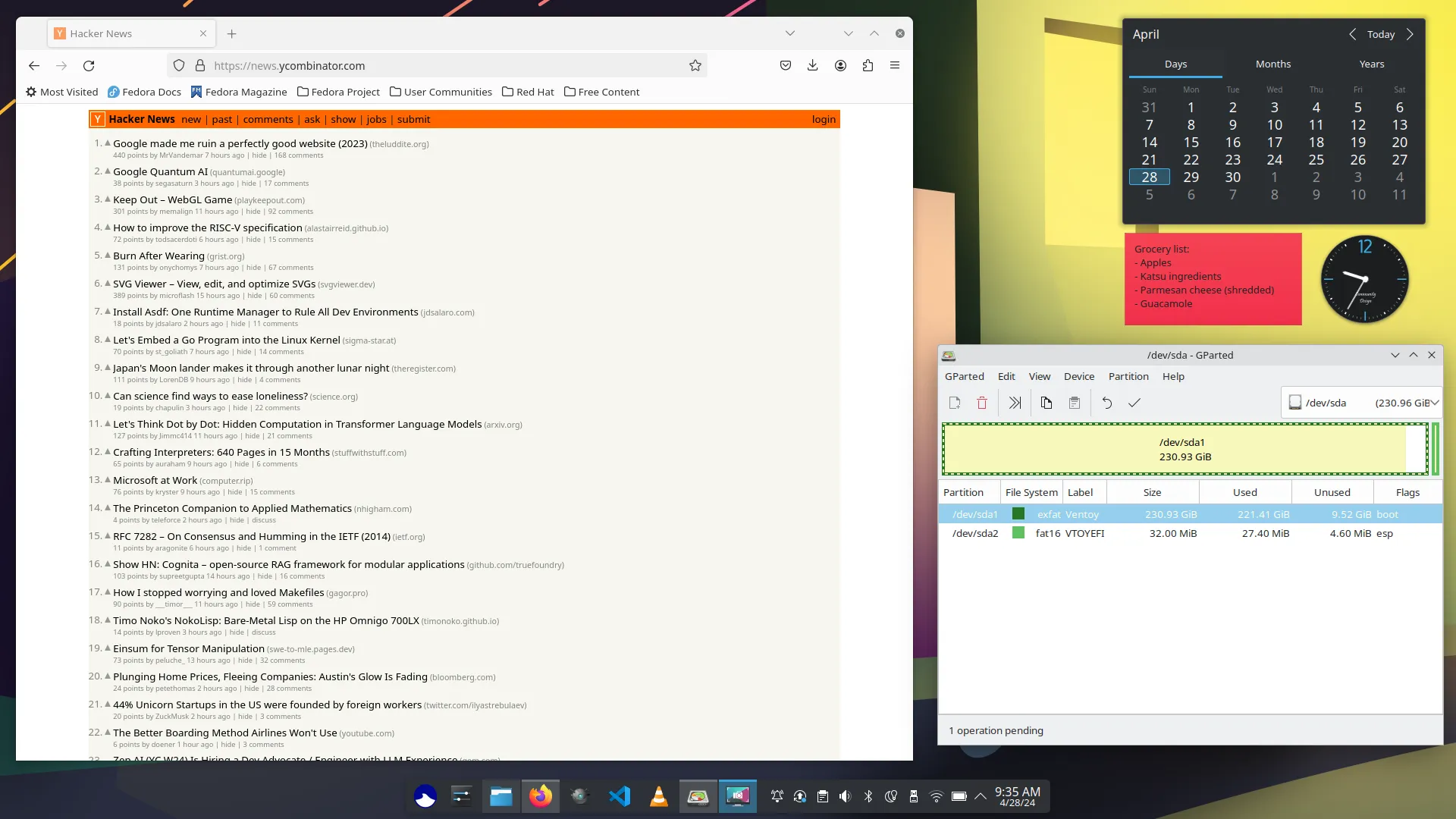
Task: Click the Paste partition icon in GParted
Action: pos(1075,403)
